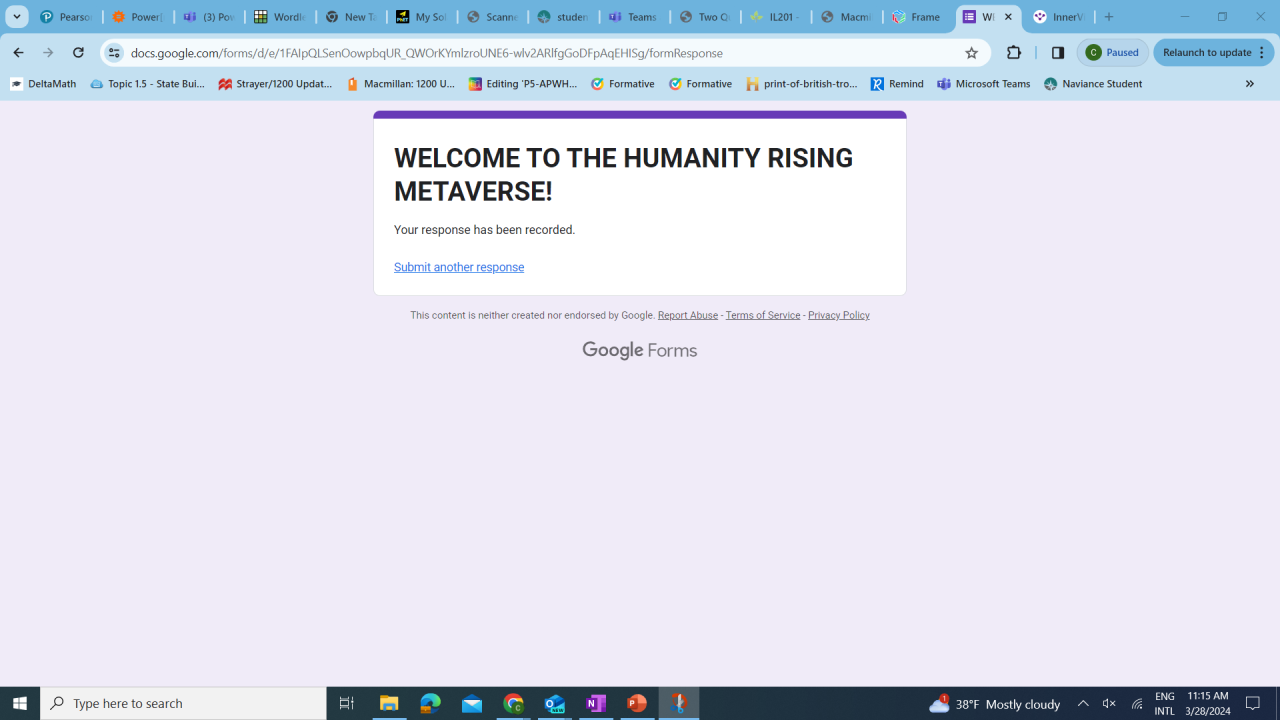
Task: Switch to the Wordle tab
Action: pyautogui.click(x=280, y=17)
